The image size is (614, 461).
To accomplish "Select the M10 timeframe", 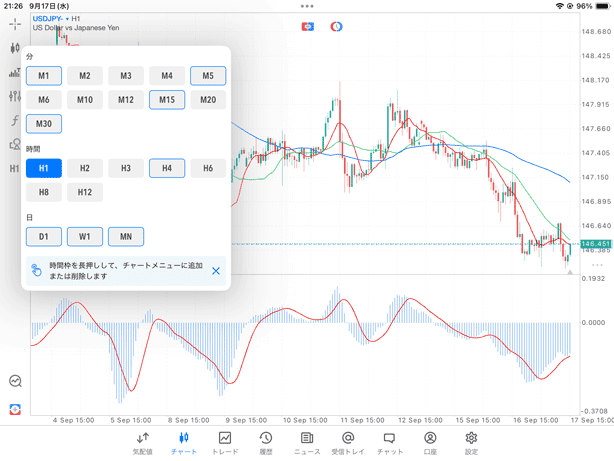I will (85, 100).
